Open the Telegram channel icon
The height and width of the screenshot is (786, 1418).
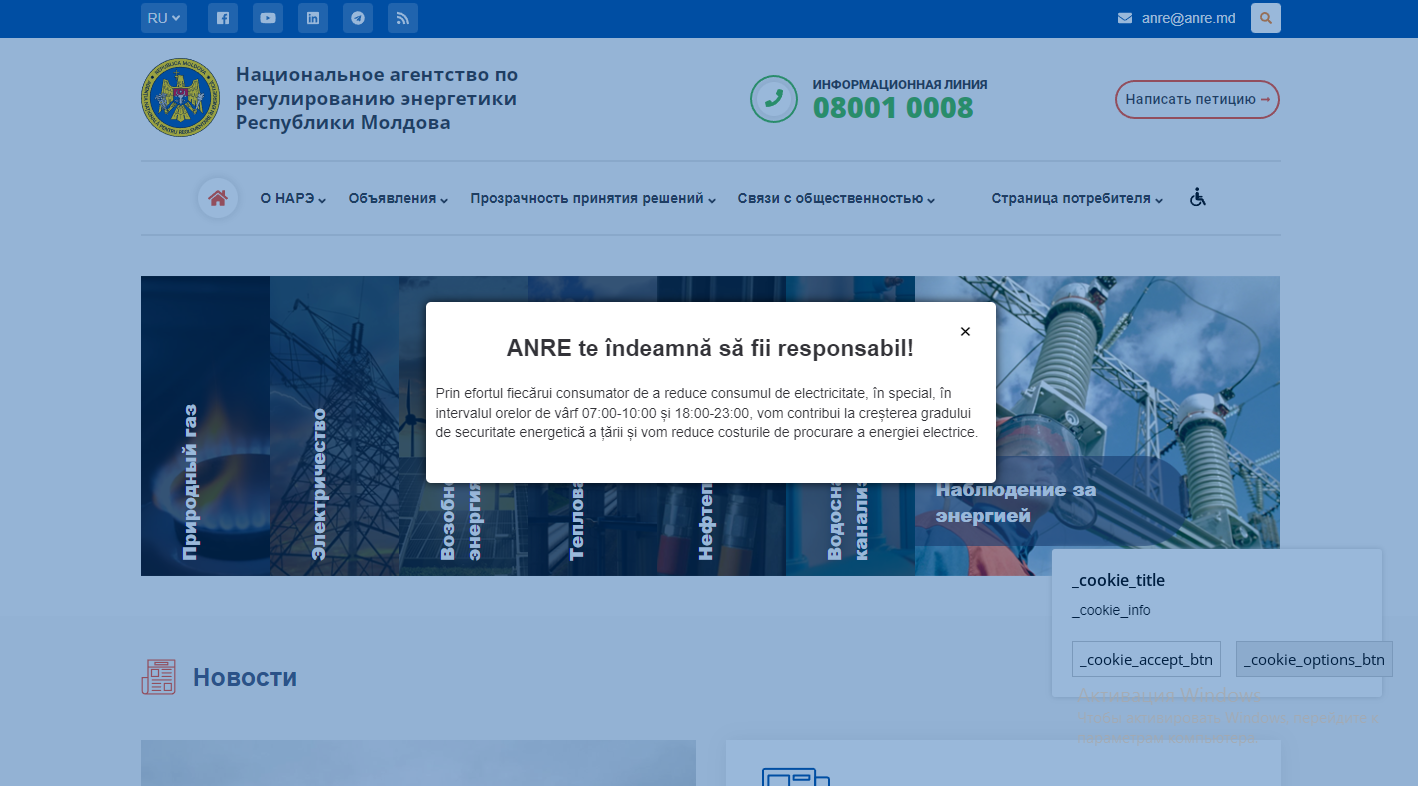(358, 18)
